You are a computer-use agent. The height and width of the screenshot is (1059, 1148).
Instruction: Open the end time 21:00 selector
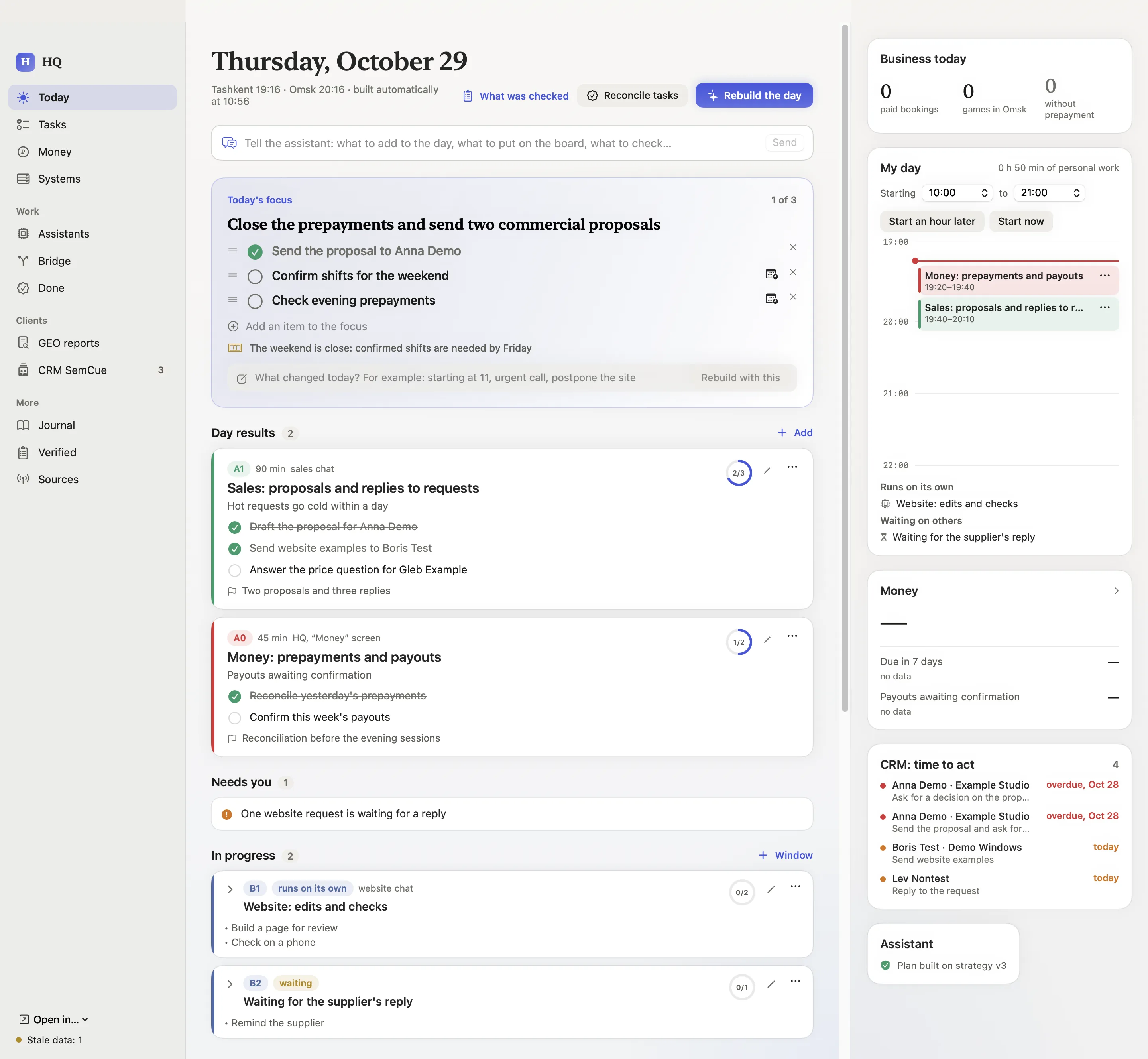[1050, 193]
